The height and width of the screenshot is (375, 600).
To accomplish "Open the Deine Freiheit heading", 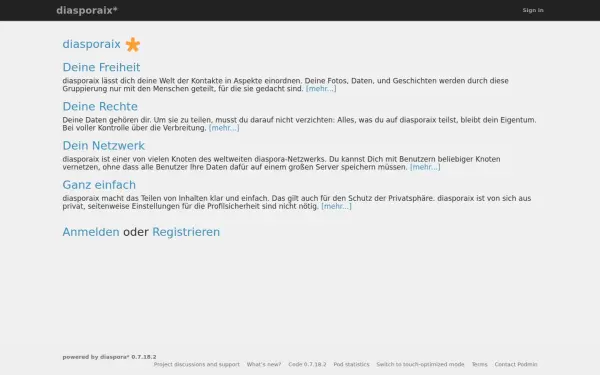I will point(101,67).
